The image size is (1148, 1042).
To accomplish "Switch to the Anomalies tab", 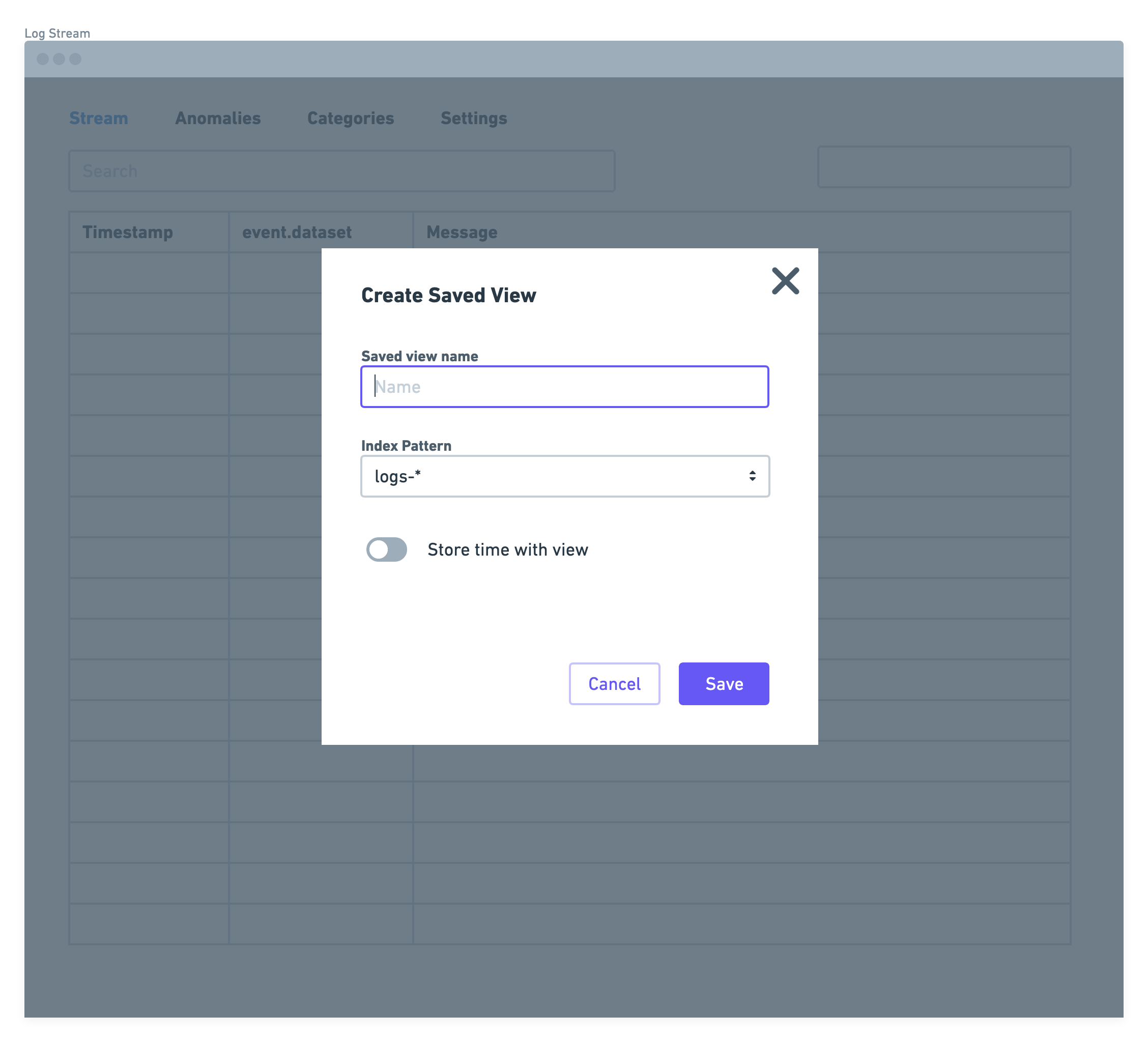I will pos(217,119).
